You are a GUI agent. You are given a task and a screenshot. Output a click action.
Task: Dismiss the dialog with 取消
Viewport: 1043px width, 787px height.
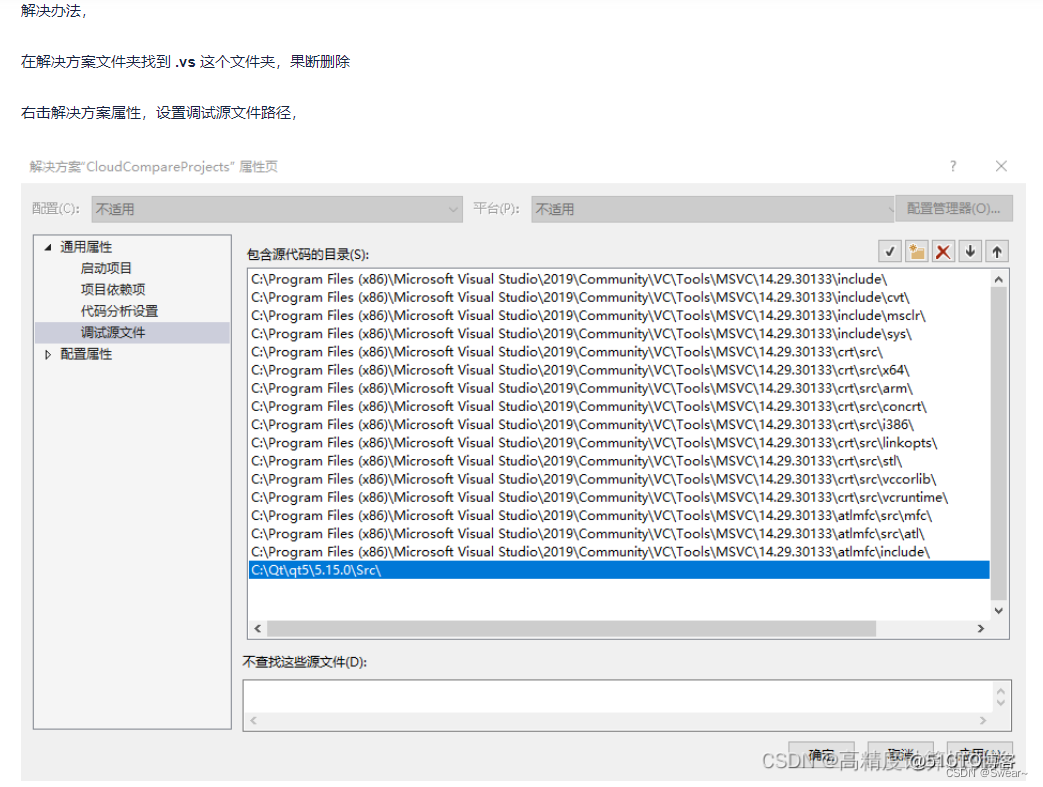(899, 755)
